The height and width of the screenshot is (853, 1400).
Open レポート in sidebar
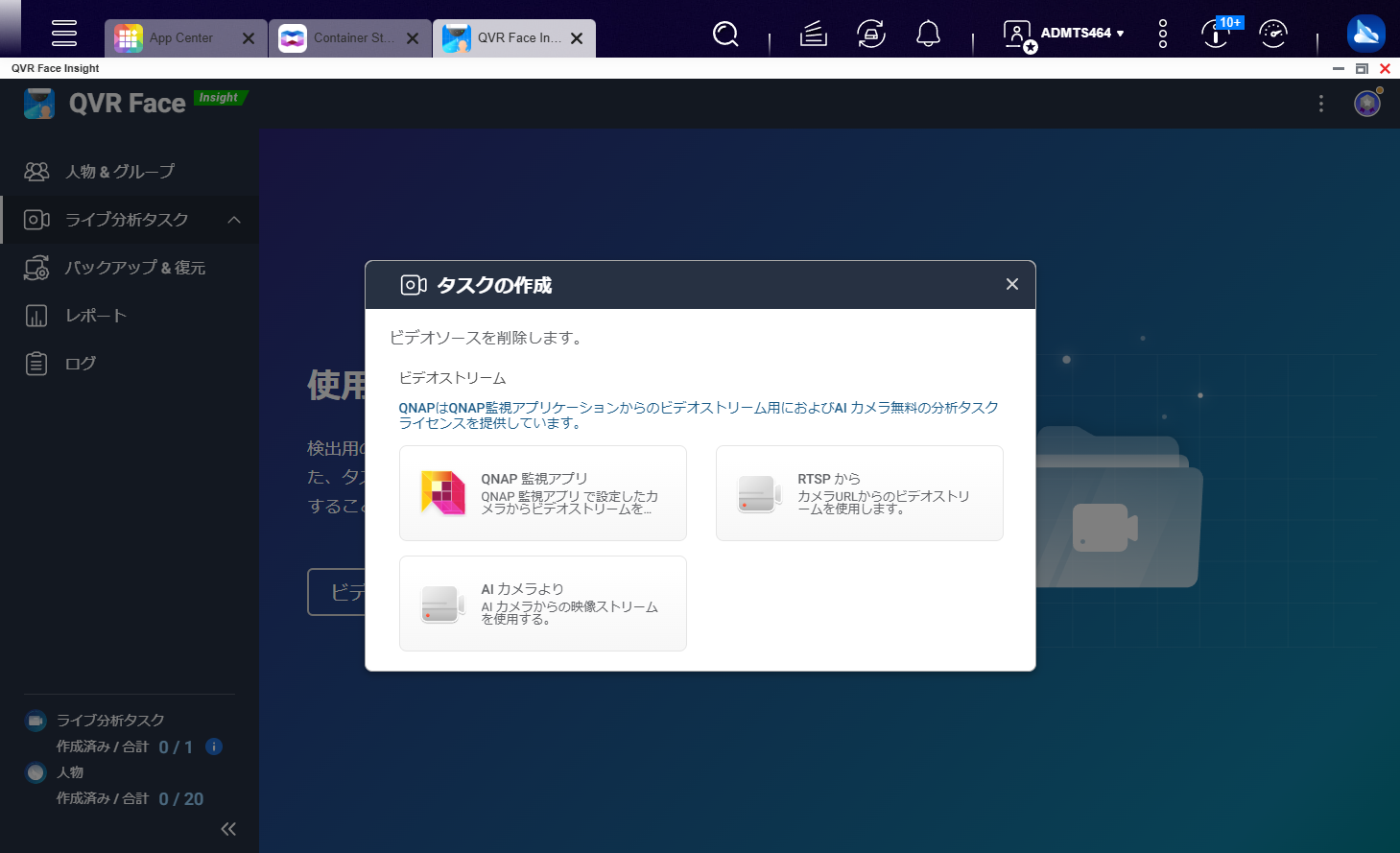130,316
